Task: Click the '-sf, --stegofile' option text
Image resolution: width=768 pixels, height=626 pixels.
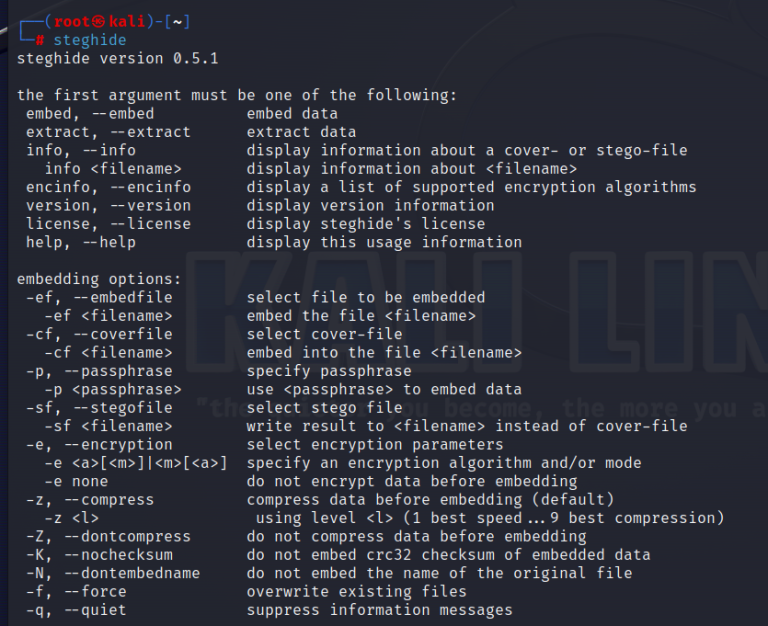Action: pos(99,408)
